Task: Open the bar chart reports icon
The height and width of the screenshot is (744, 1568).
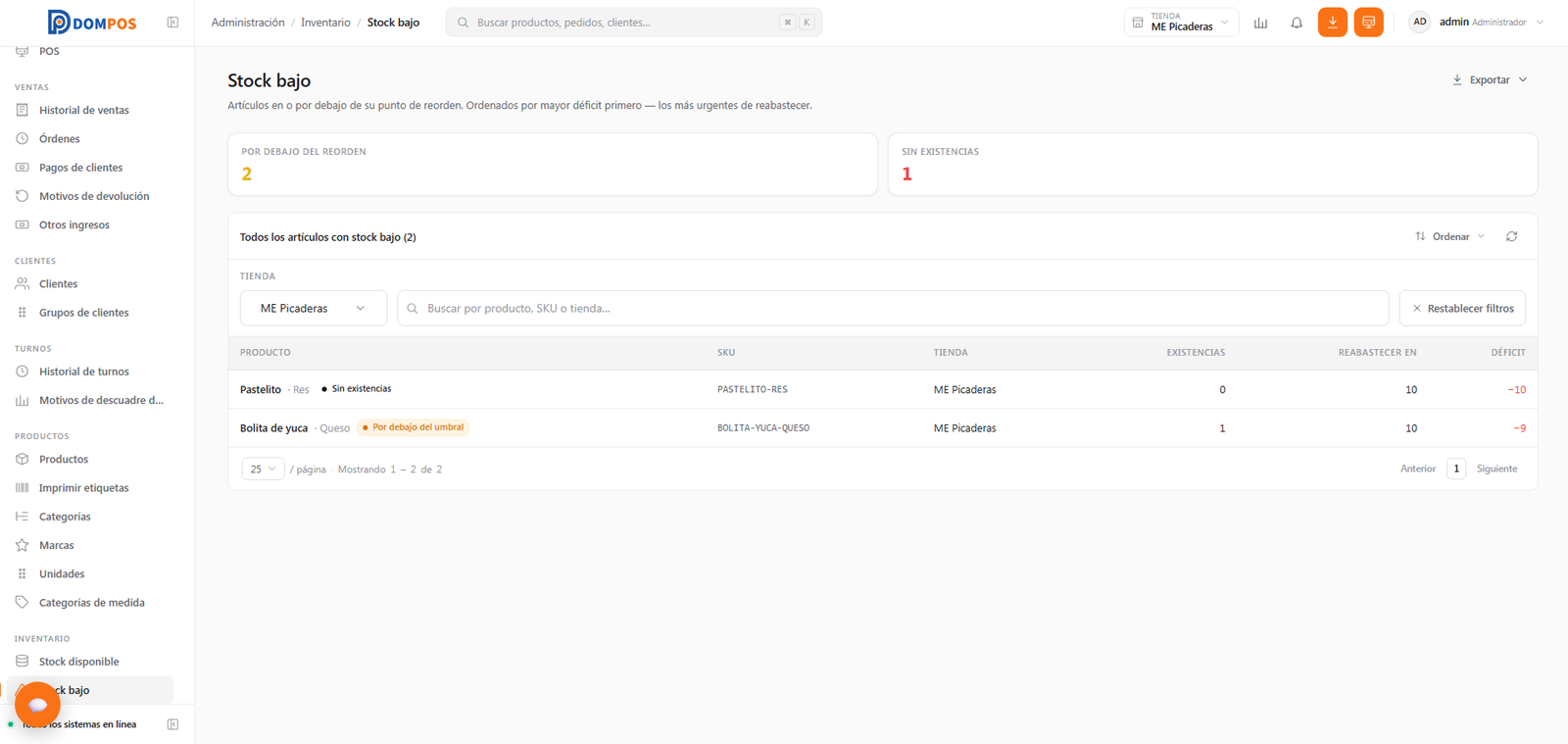Action: point(1260,22)
